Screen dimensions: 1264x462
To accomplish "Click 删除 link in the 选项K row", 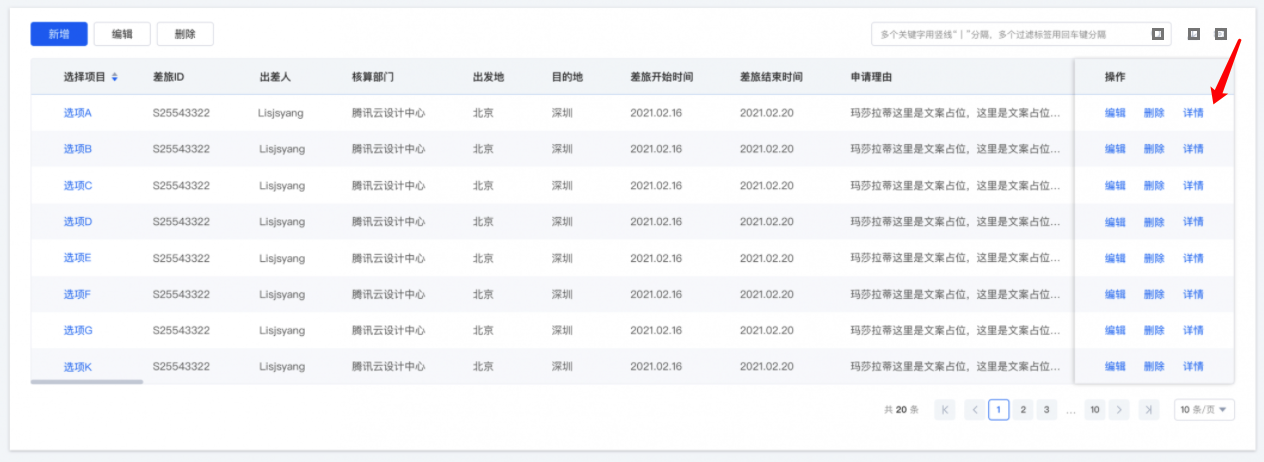I will (x=1154, y=367).
